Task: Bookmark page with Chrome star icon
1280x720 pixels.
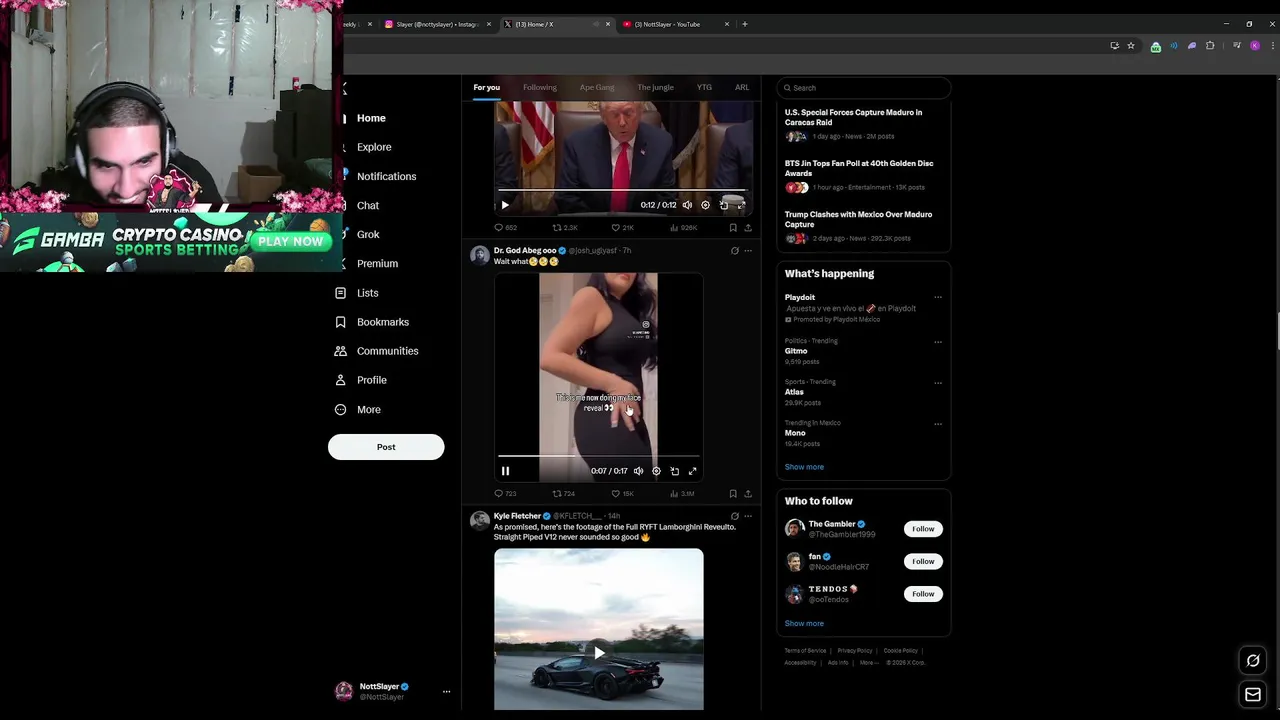Action: 1131,46
